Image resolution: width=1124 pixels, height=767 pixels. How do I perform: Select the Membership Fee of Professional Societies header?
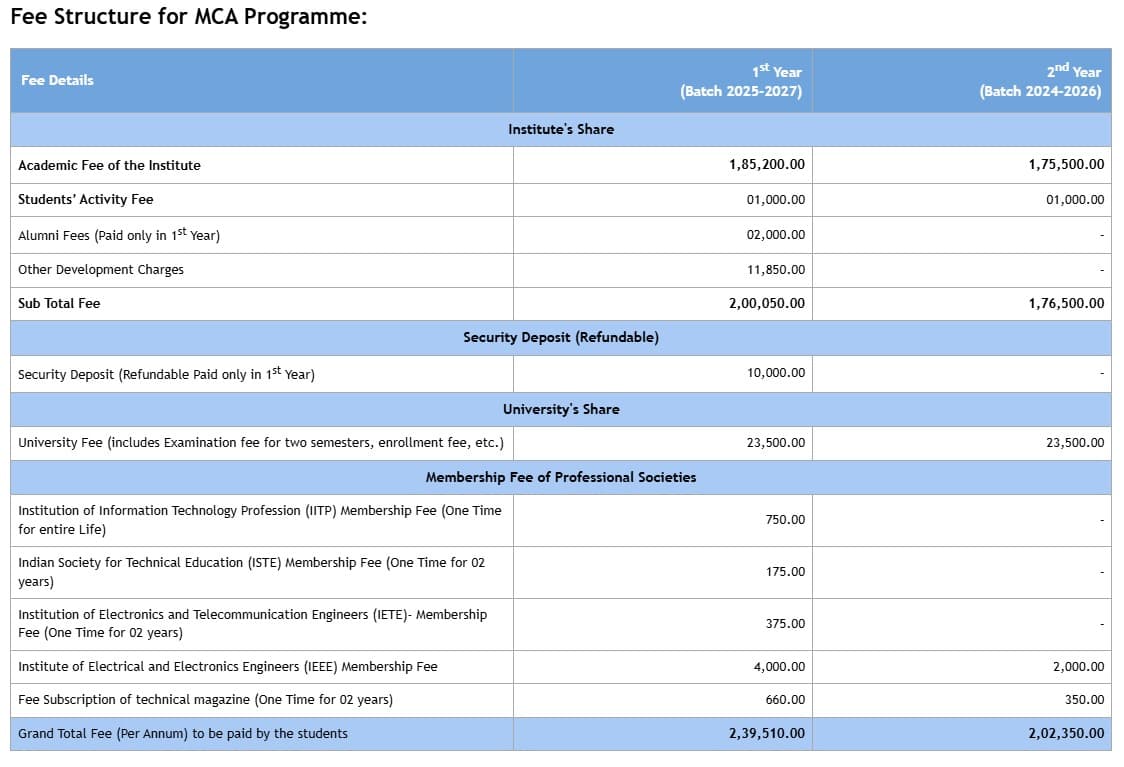tap(561, 477)
